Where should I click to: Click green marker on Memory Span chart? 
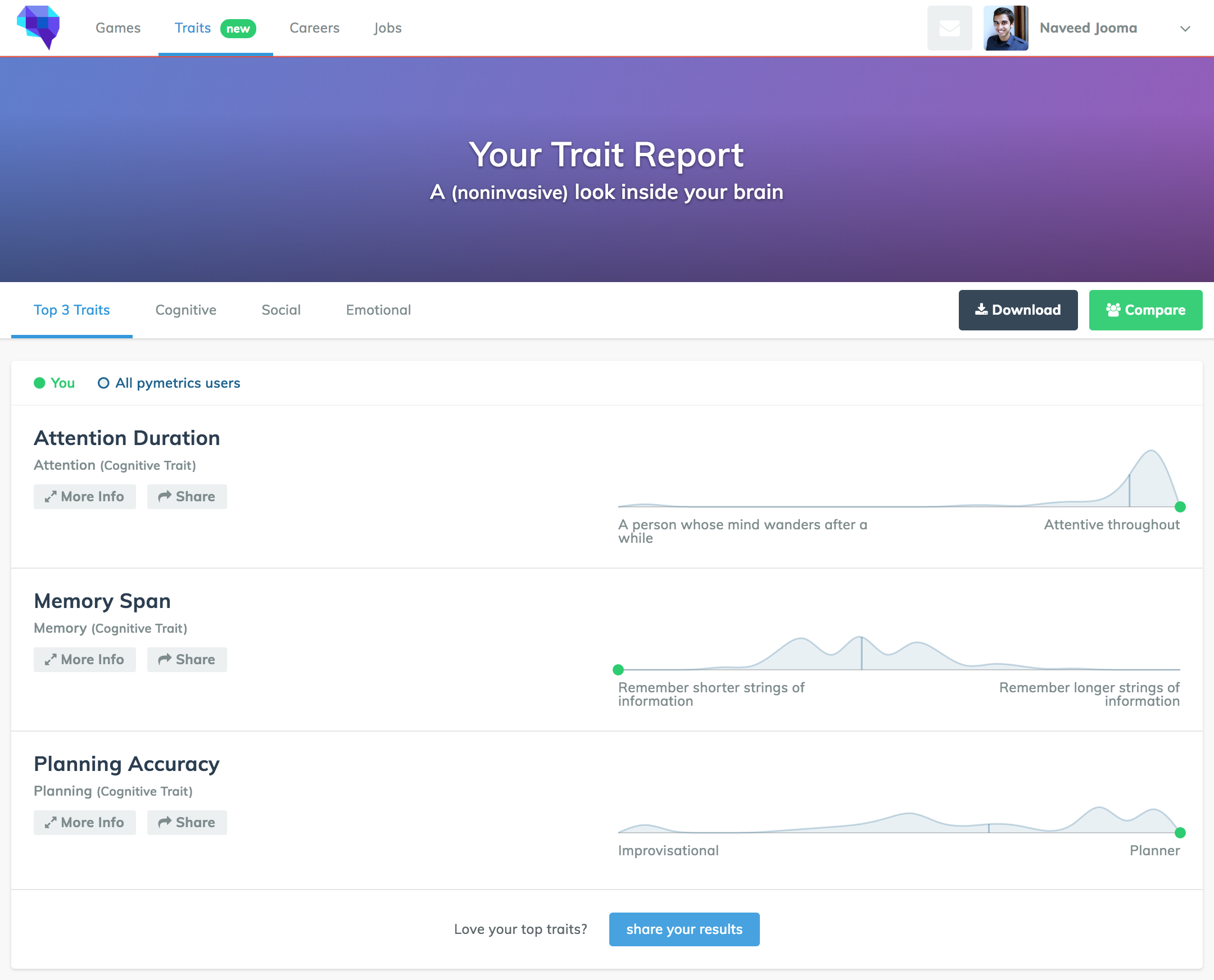pyautogui.click(x=618, y=670)
